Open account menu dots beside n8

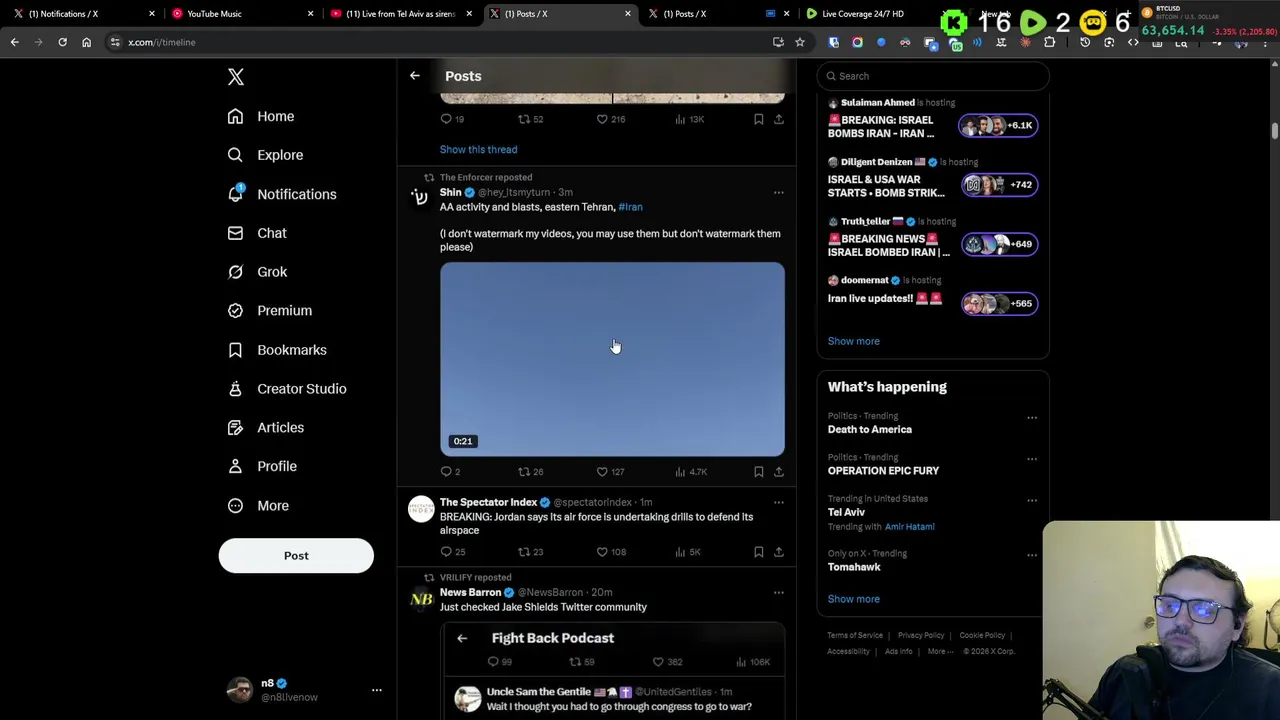pyautogui.click(x=377, y=690)
